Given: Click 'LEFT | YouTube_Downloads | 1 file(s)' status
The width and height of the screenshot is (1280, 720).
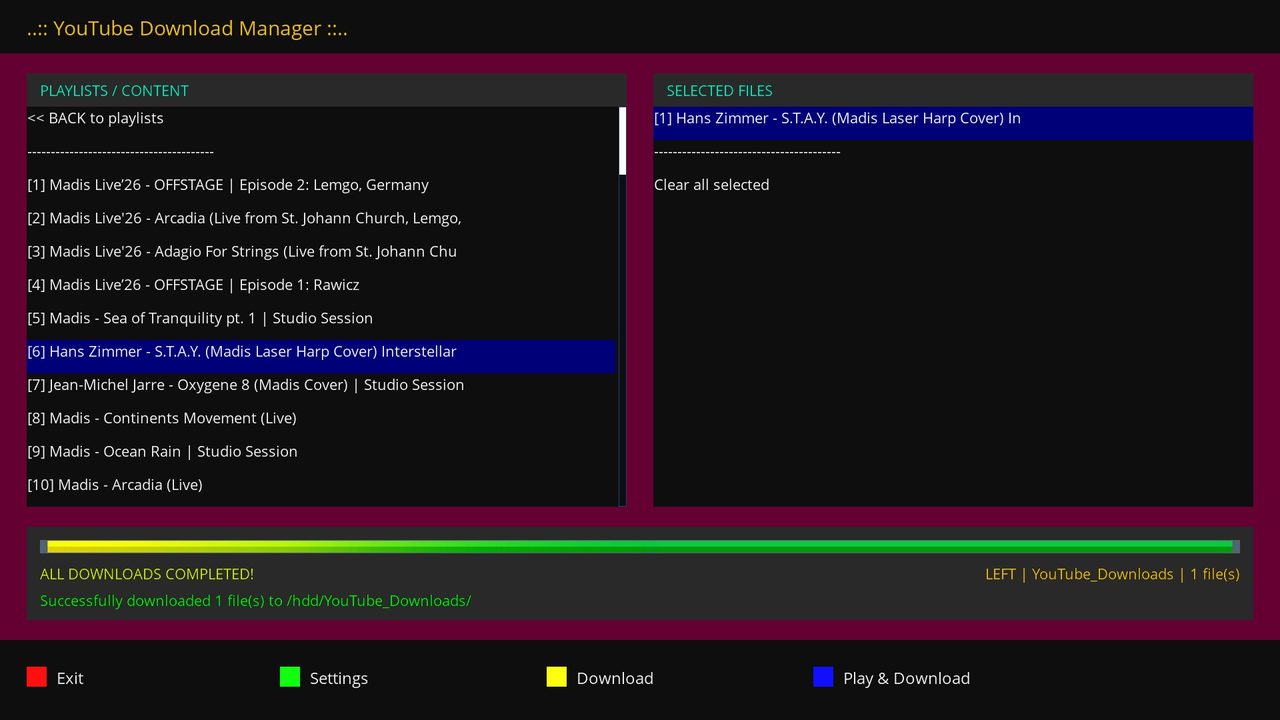Looking at the screenshot, I should (x=1112, y=574).
